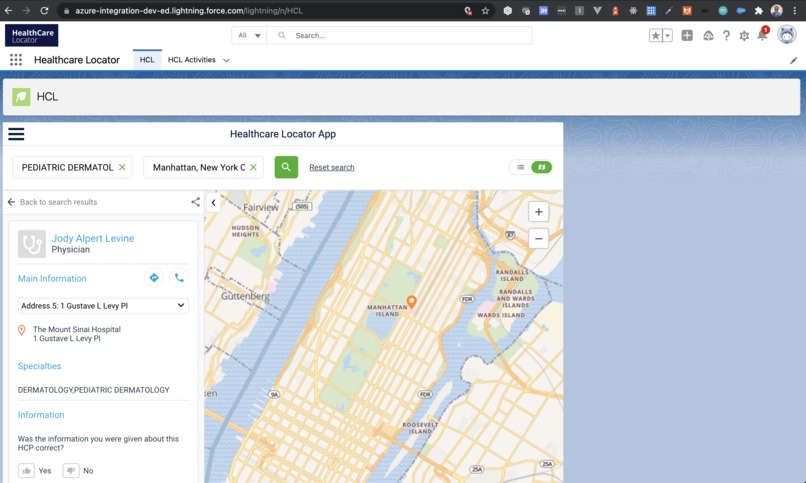Click The Mount Sinai Hospital address text
The height and width of the screenshot is (483, 806).
(77, 334)
